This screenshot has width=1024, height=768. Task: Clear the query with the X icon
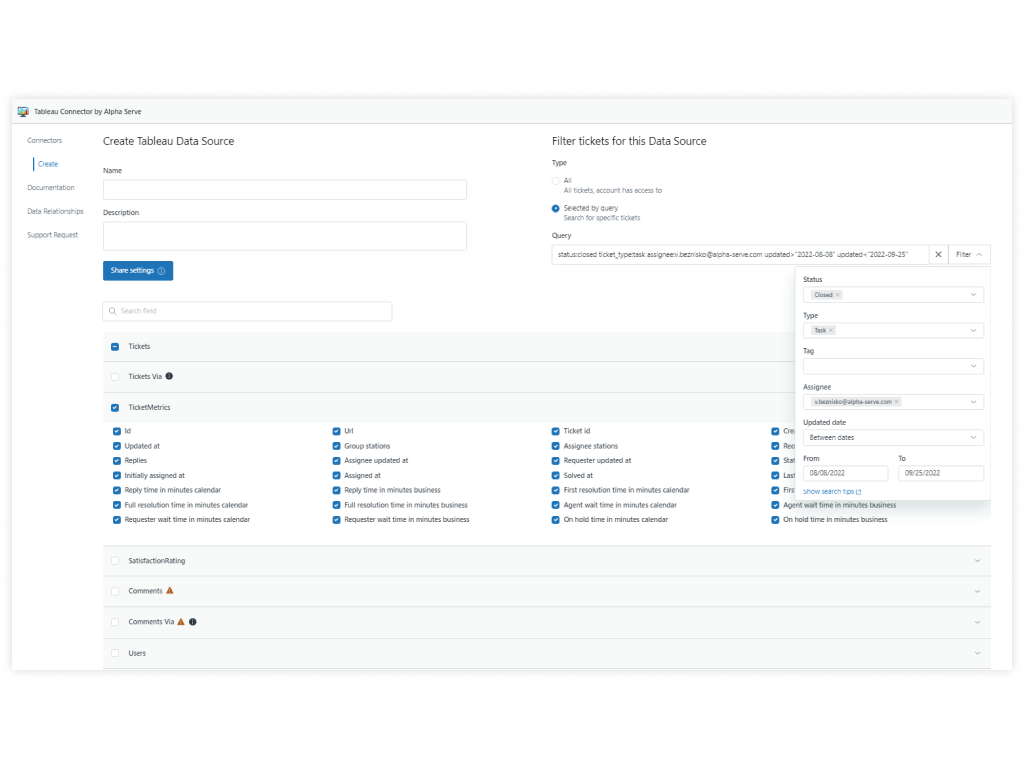(x=938, y=254)
